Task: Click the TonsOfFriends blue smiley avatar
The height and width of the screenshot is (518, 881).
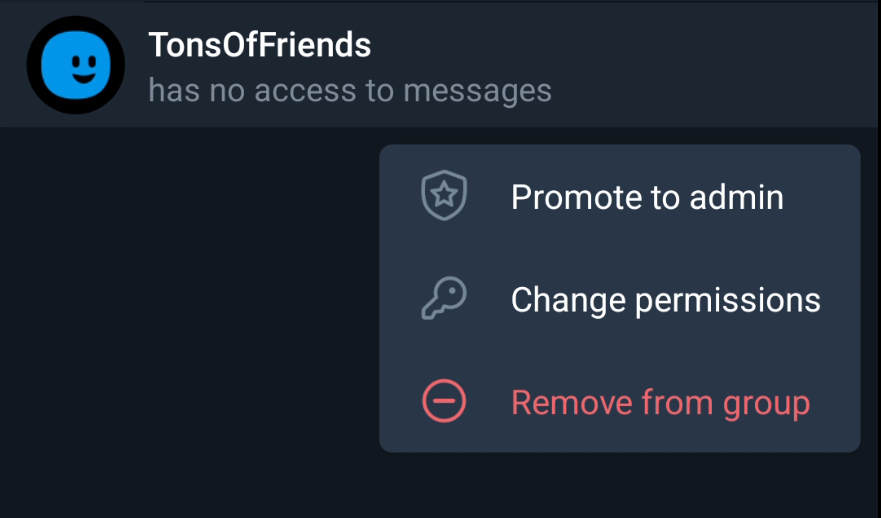Action: [75, 65]
